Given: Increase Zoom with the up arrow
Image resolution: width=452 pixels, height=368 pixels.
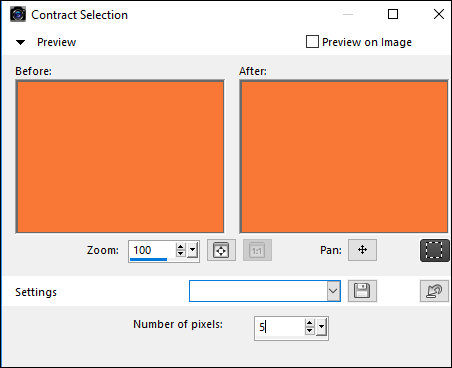Looking at the screenshot, I should 180,247.
